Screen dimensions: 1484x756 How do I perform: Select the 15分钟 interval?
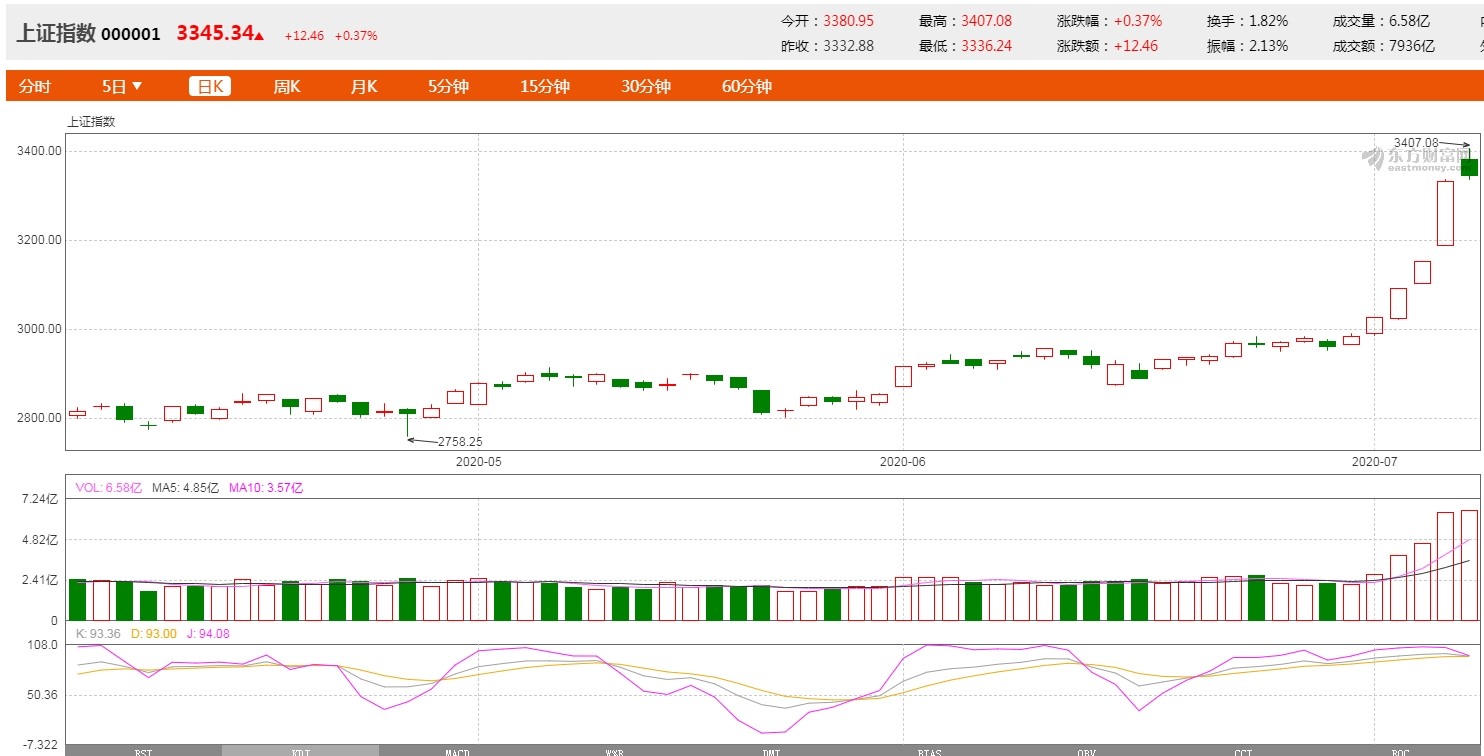click(545, 86)
